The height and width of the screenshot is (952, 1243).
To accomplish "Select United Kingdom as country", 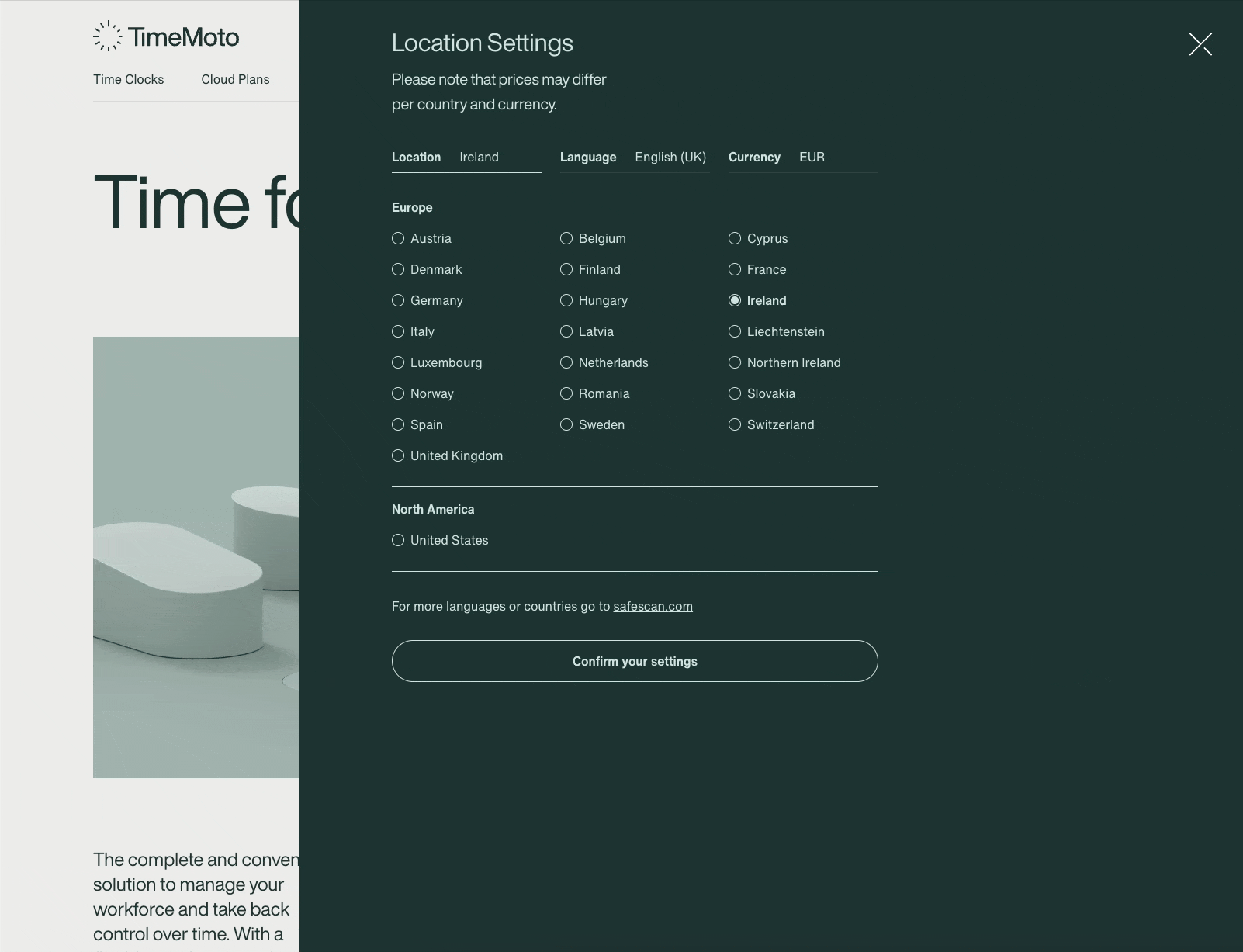I will (x=399, y=456).
